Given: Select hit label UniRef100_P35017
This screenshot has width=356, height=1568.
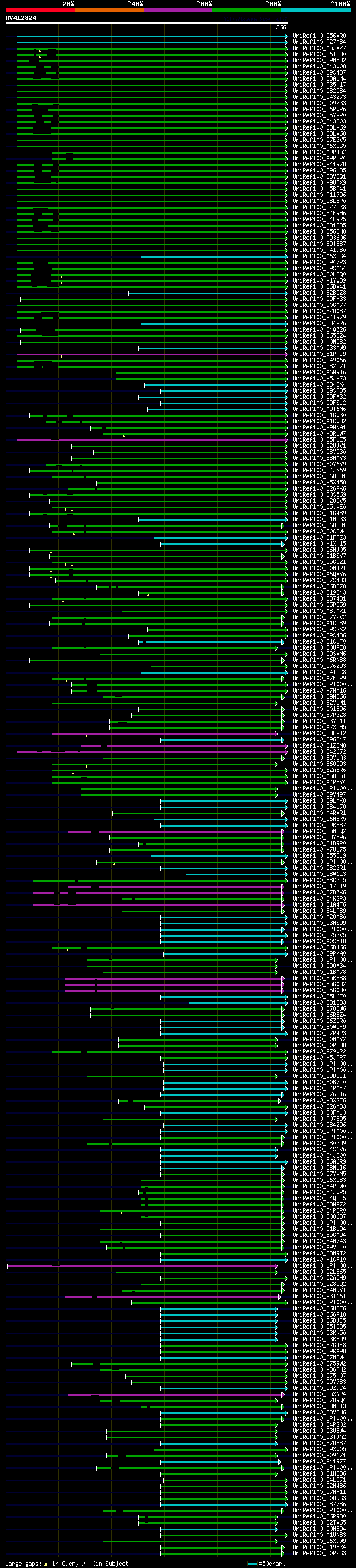Looking at the screenshot, I should pos(319,85).
